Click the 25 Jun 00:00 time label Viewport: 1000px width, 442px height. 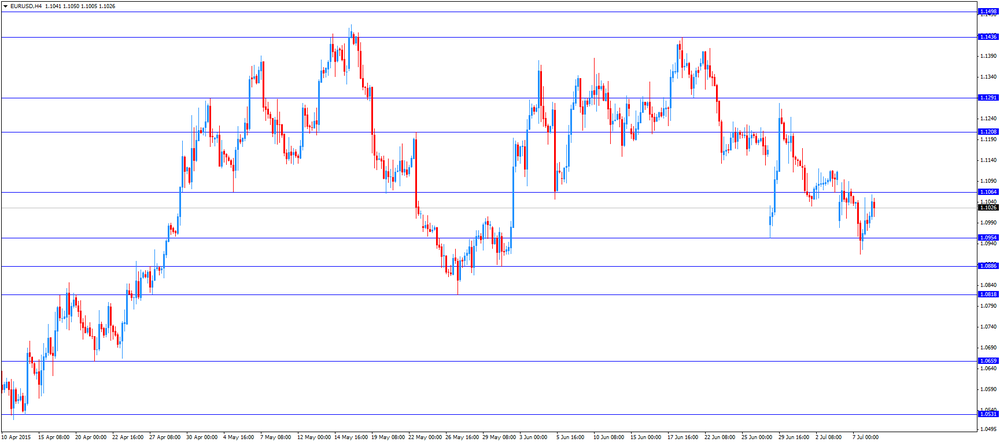756,438
